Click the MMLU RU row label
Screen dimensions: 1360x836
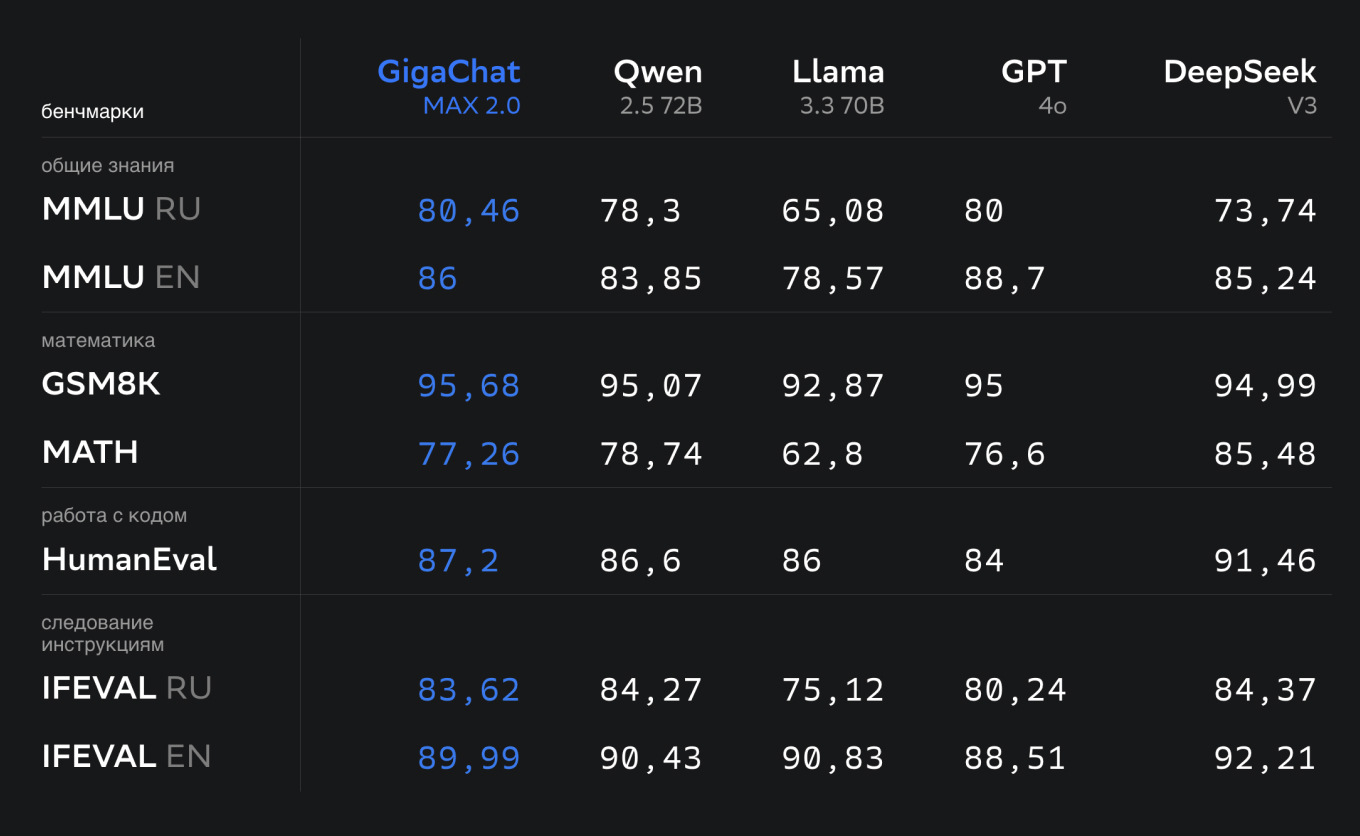(121, 209)
